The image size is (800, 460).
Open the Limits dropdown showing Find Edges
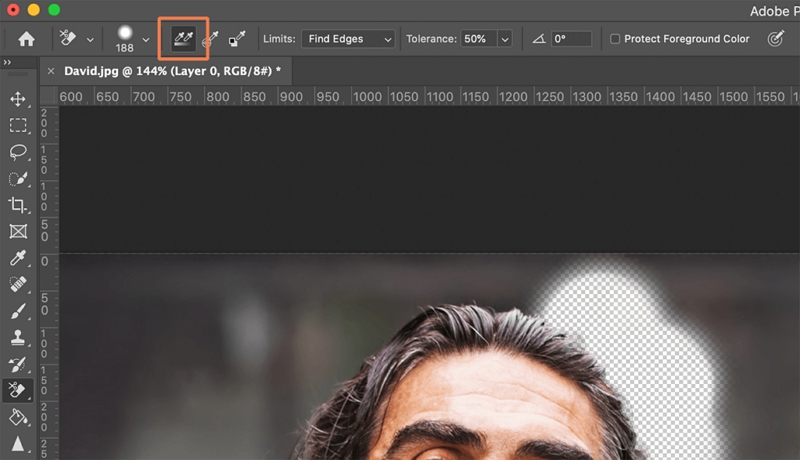pyautogui.click(x=346, y=39)
